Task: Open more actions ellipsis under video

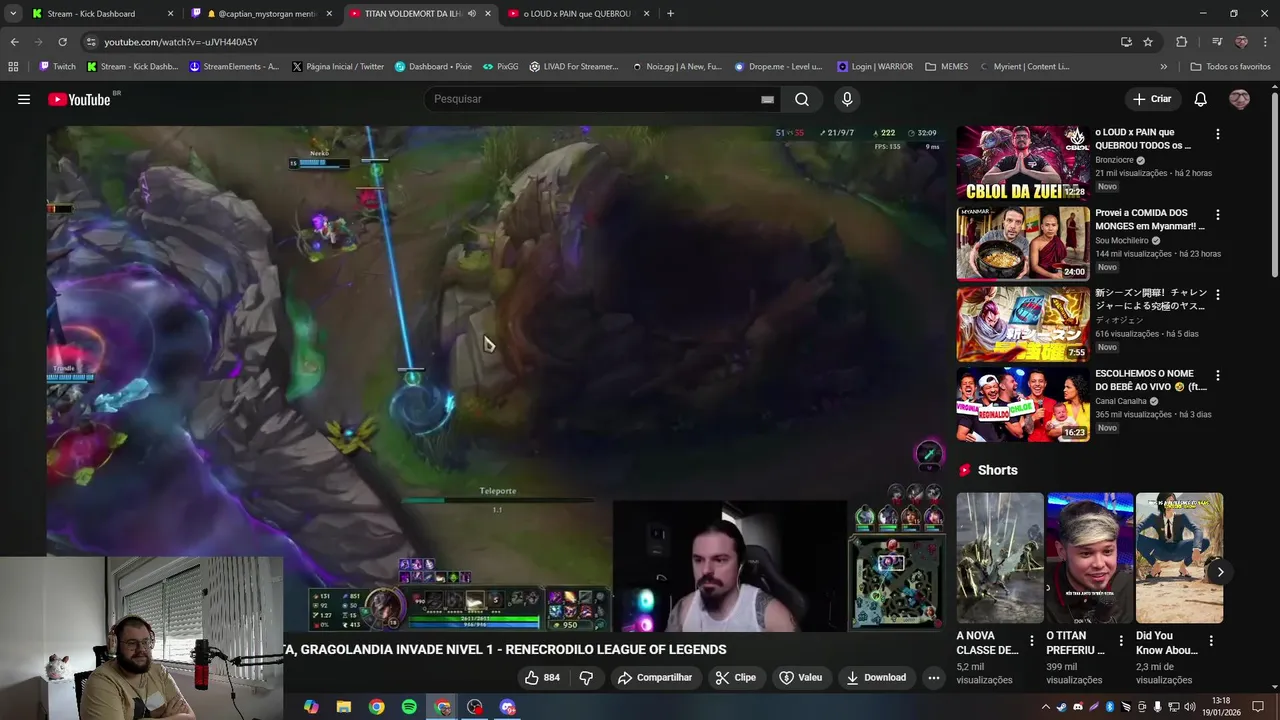Action: pyautogui.click(x=933, y=677)
